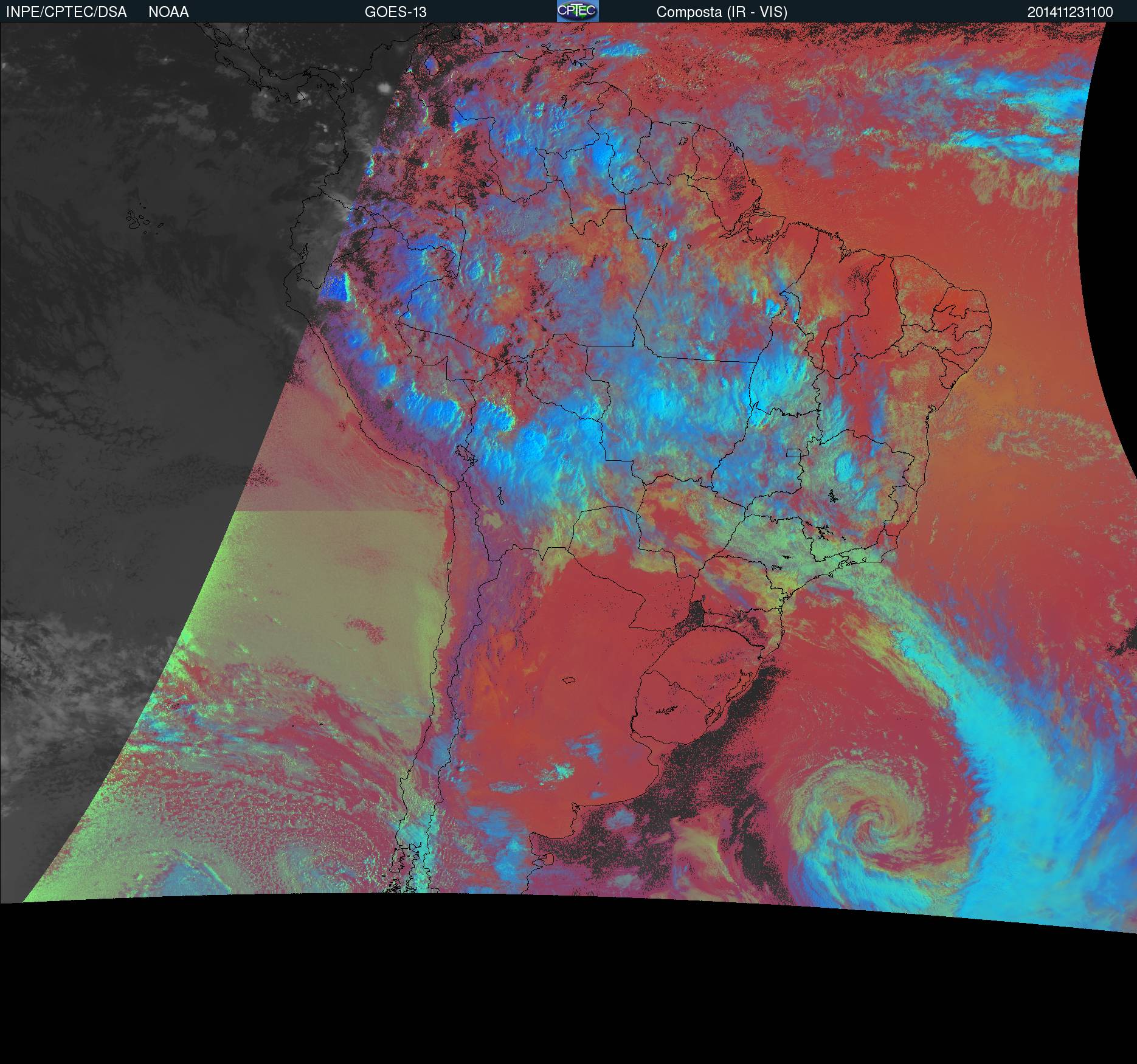Click the CPTEC logo in header
Screen dimensions: 1137x1064
click(x=578, y=11)
